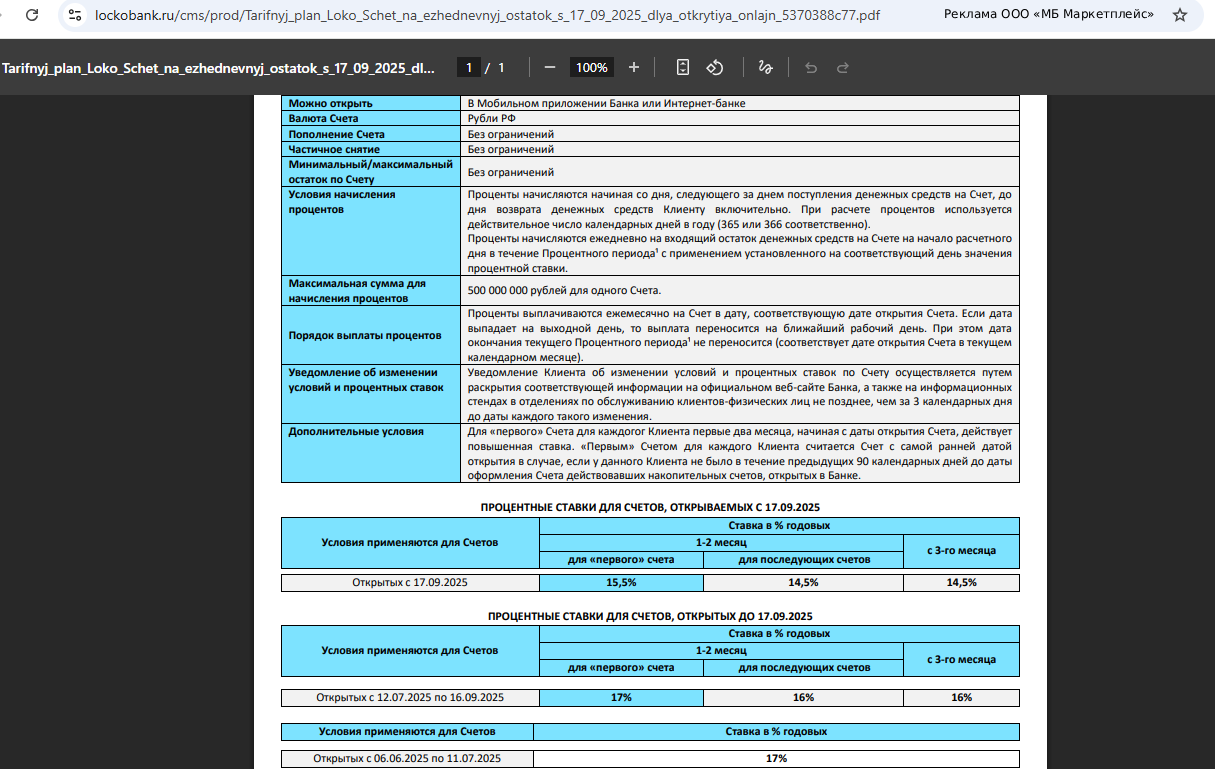Select the 100% zoom level field

592,67
